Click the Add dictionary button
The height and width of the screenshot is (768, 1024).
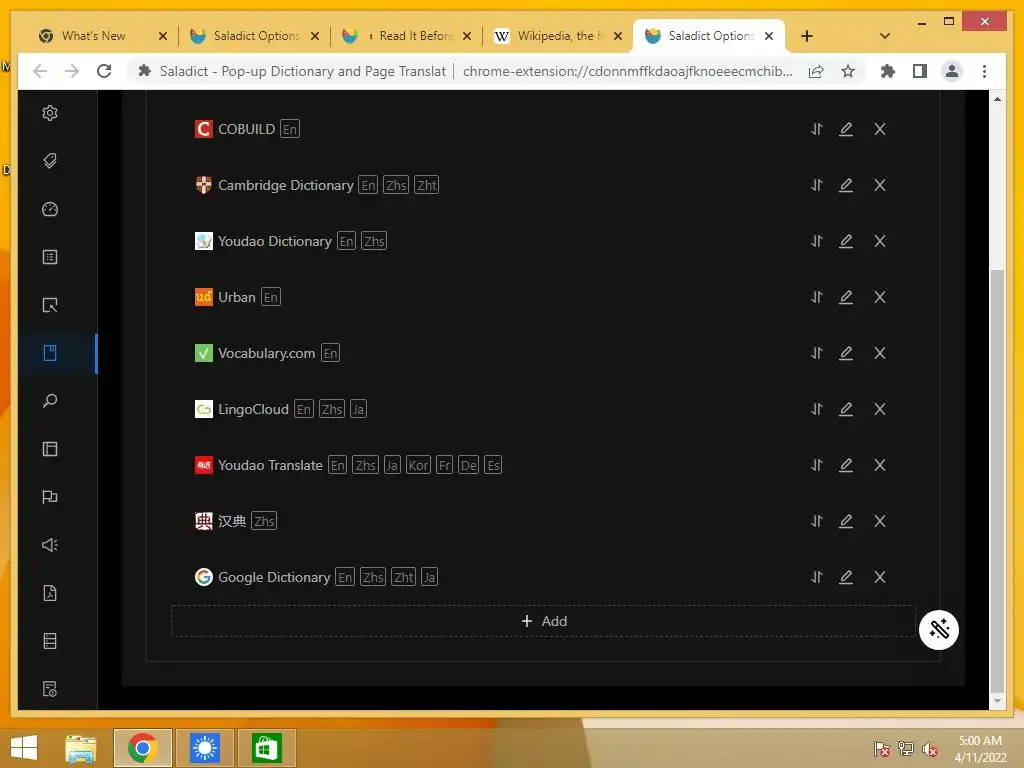(543, 621)
